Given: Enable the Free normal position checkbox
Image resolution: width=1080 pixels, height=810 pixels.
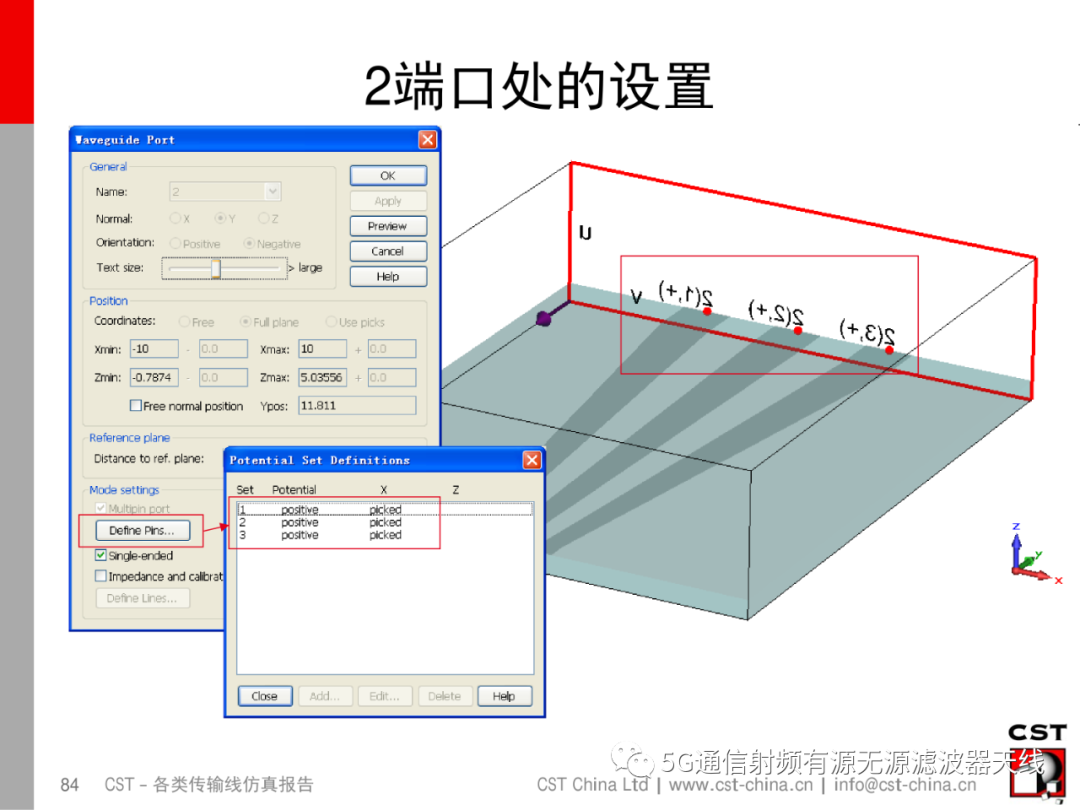Looking at the screenshot, I should [136, 405].
